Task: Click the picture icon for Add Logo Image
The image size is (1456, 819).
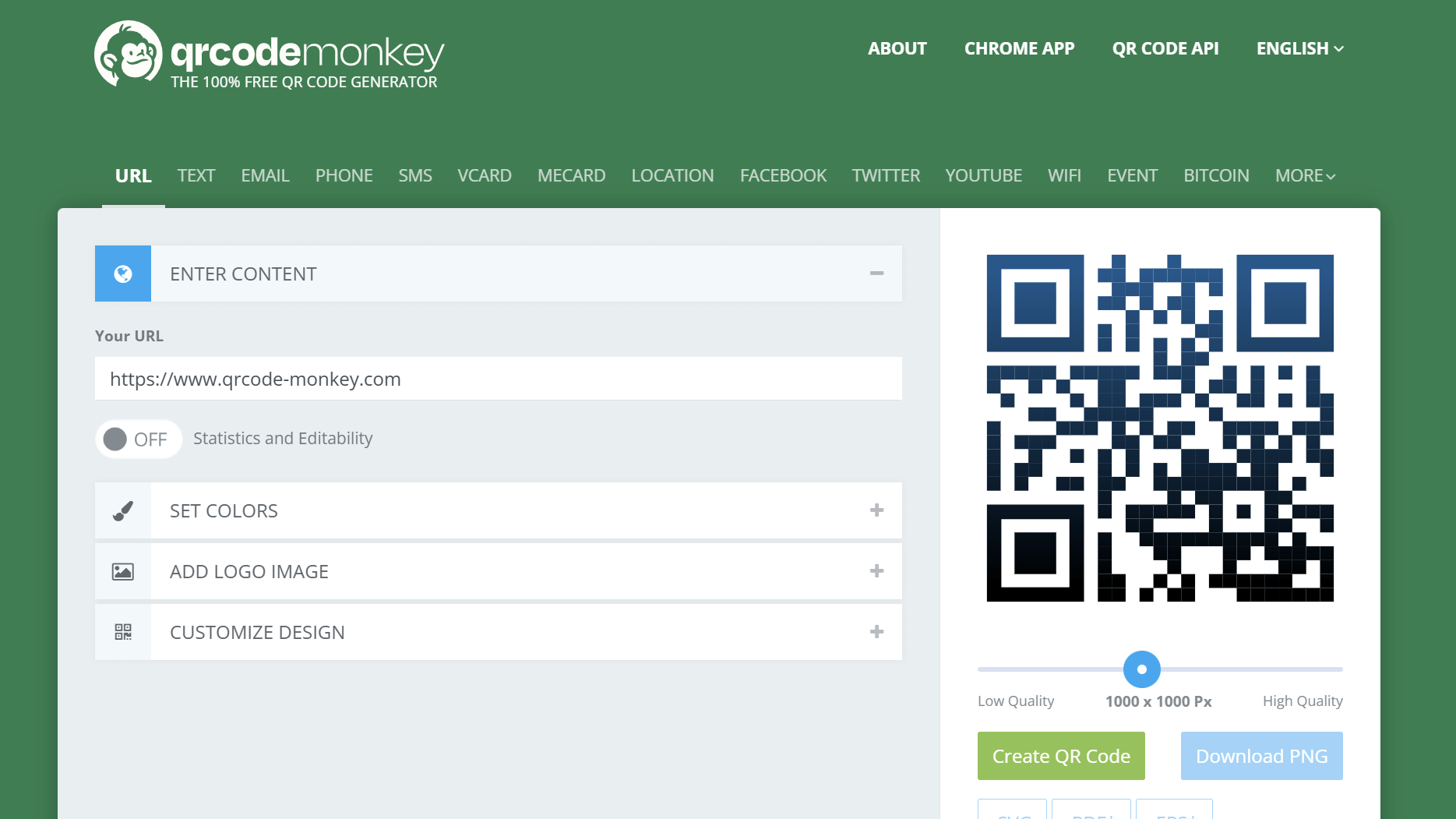Action: tap(123, 572)
